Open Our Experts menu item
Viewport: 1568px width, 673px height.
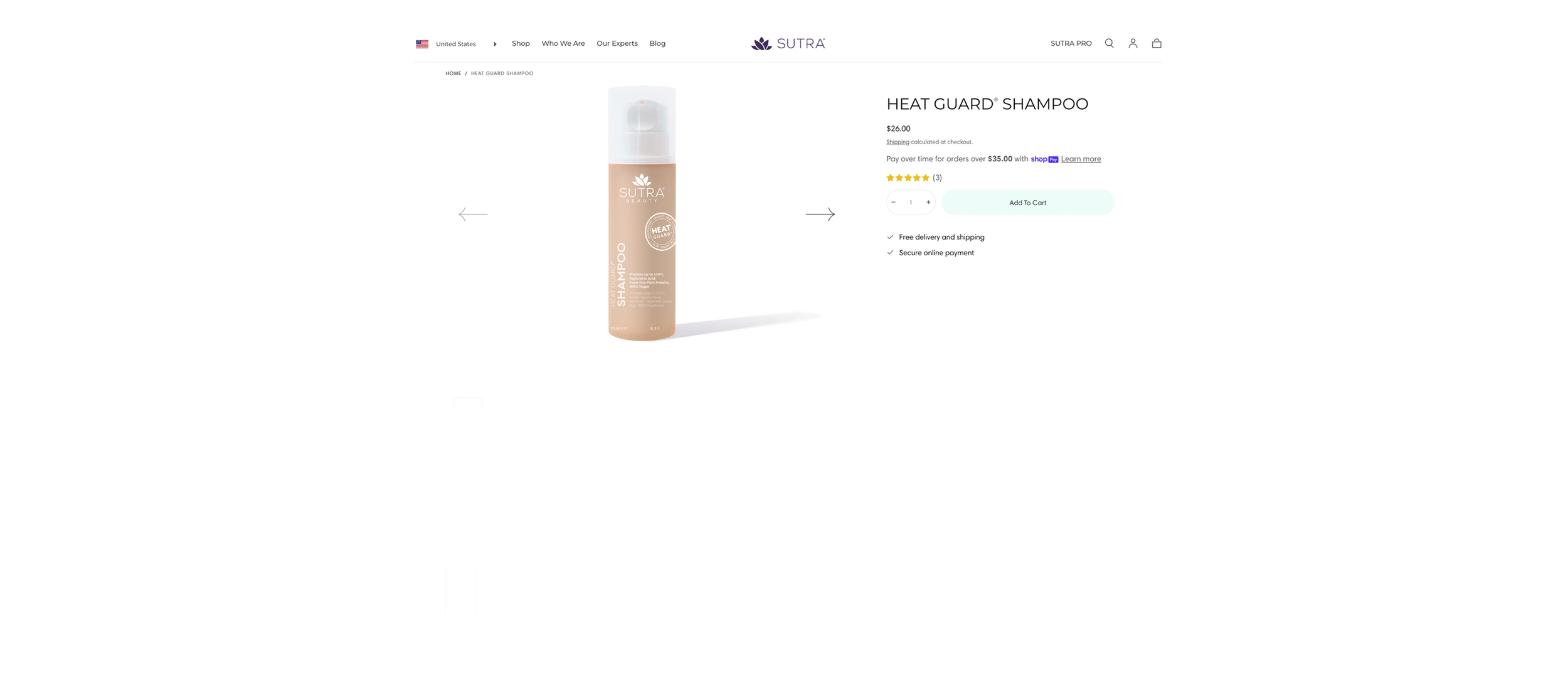tap(617, 43)
